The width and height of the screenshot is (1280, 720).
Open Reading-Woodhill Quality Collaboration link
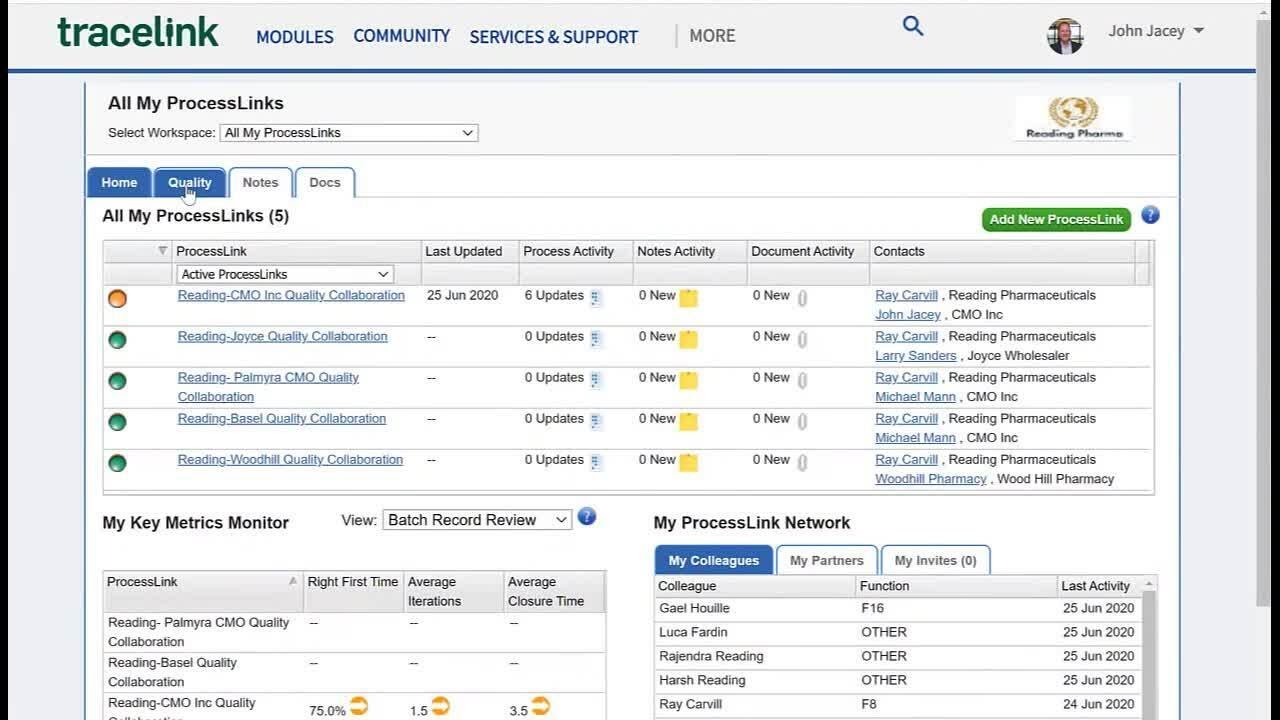point(290,459)
